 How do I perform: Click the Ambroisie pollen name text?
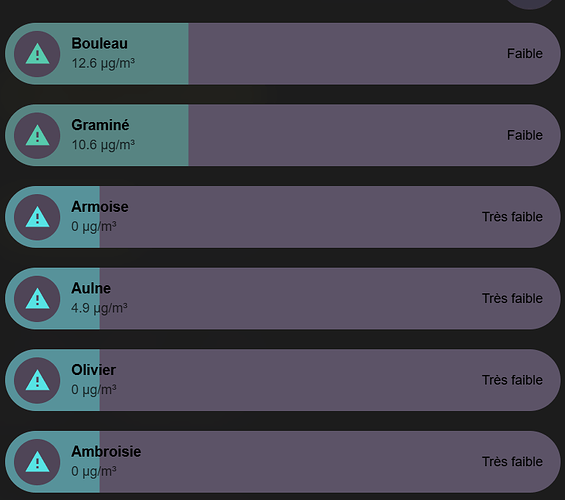106,451
